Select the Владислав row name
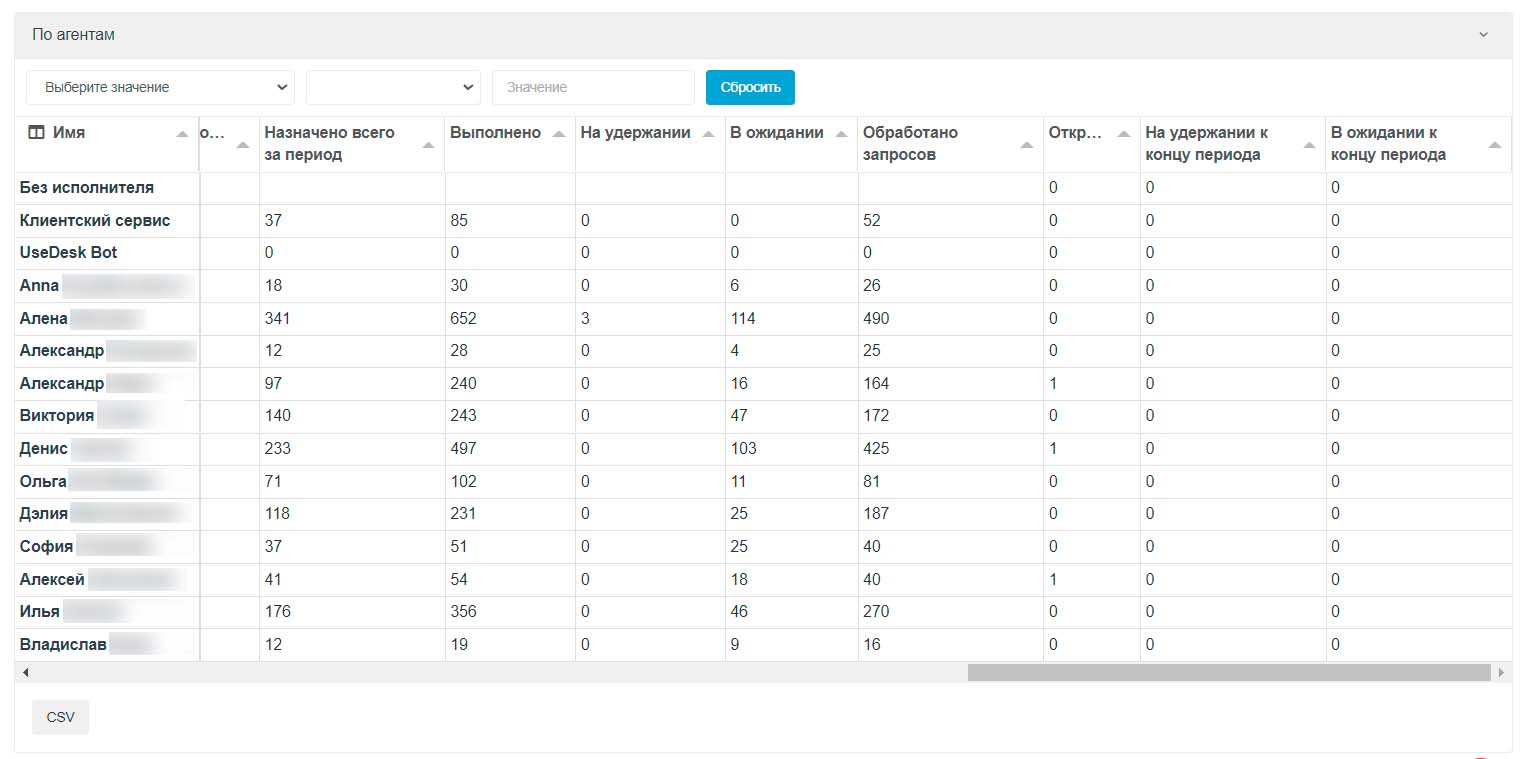The image size is (1526, 759). [63, 644]
